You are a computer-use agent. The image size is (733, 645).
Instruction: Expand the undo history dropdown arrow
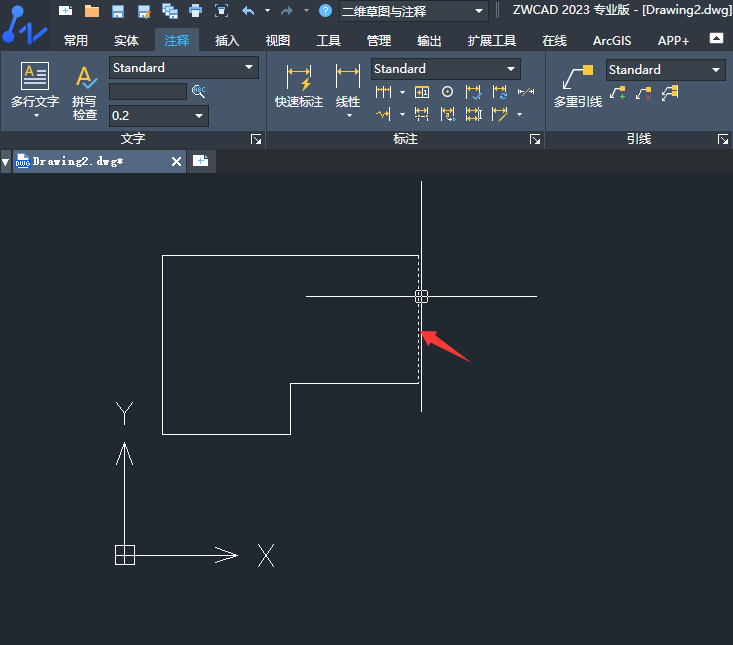point(267,11)
